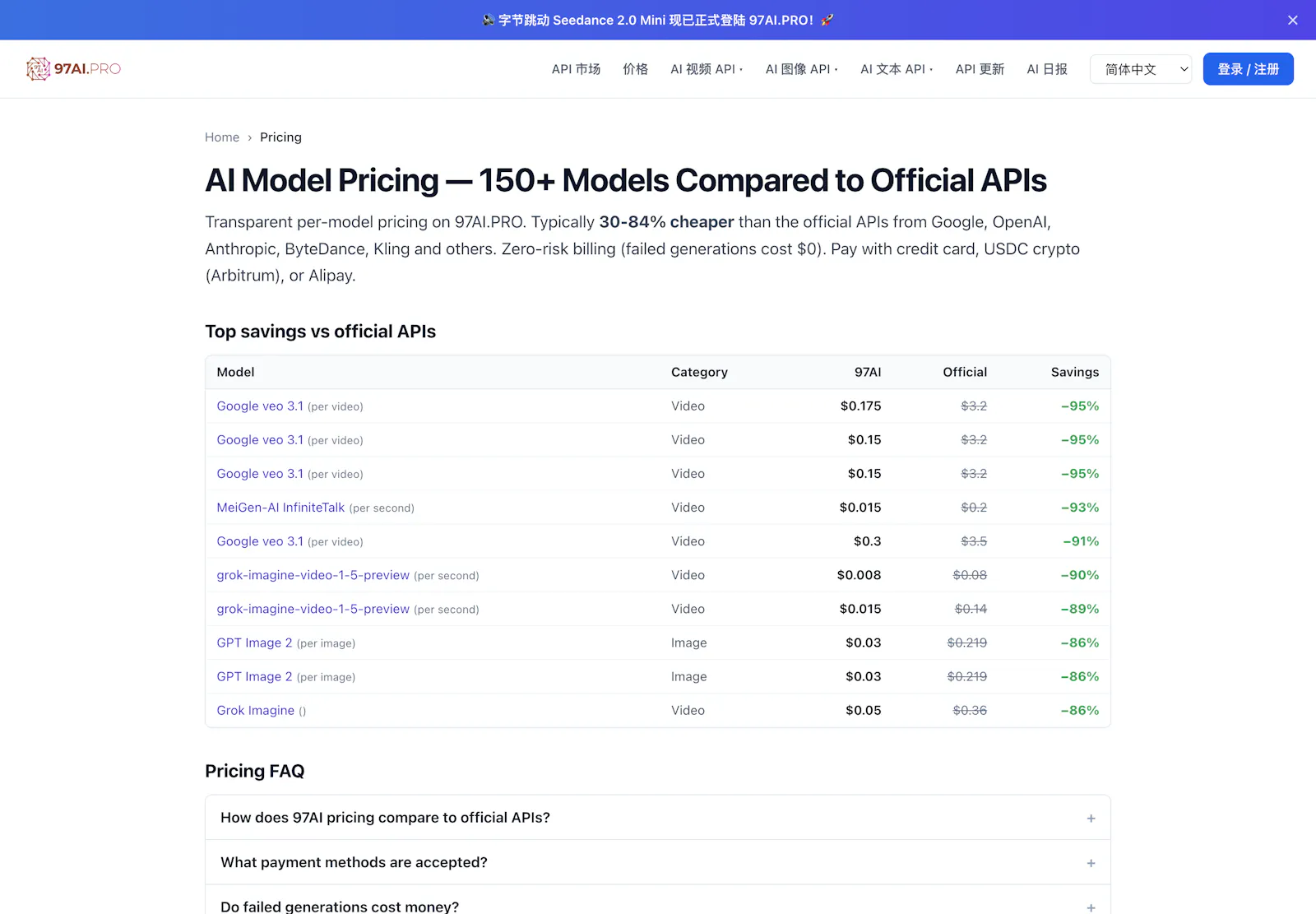
Task: Click the '30-84% cheaper' bold text
Action: click(x=666, y=222)
